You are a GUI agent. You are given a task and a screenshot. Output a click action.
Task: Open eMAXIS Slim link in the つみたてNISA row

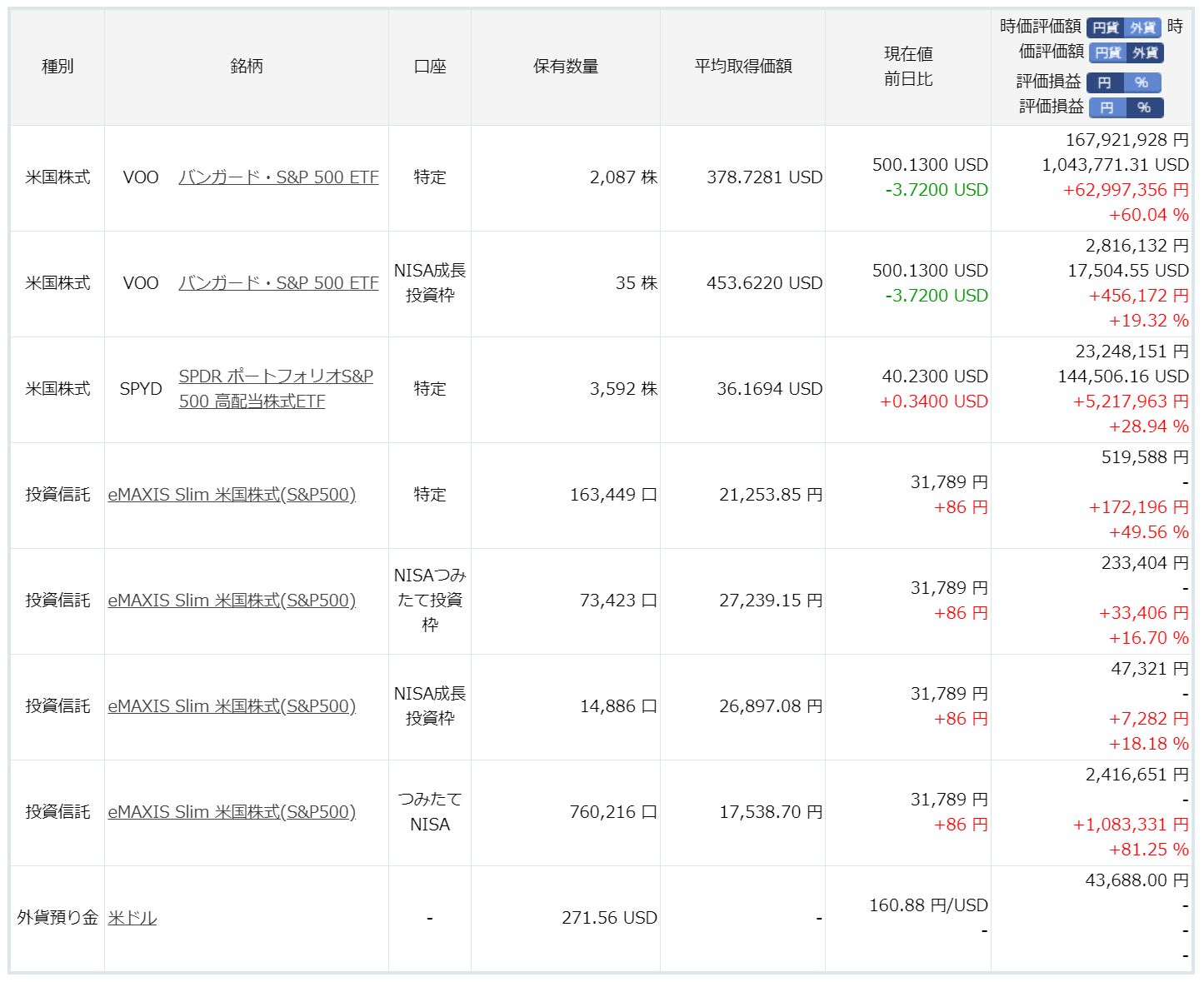pyautogui.click(x=232, y=812)
